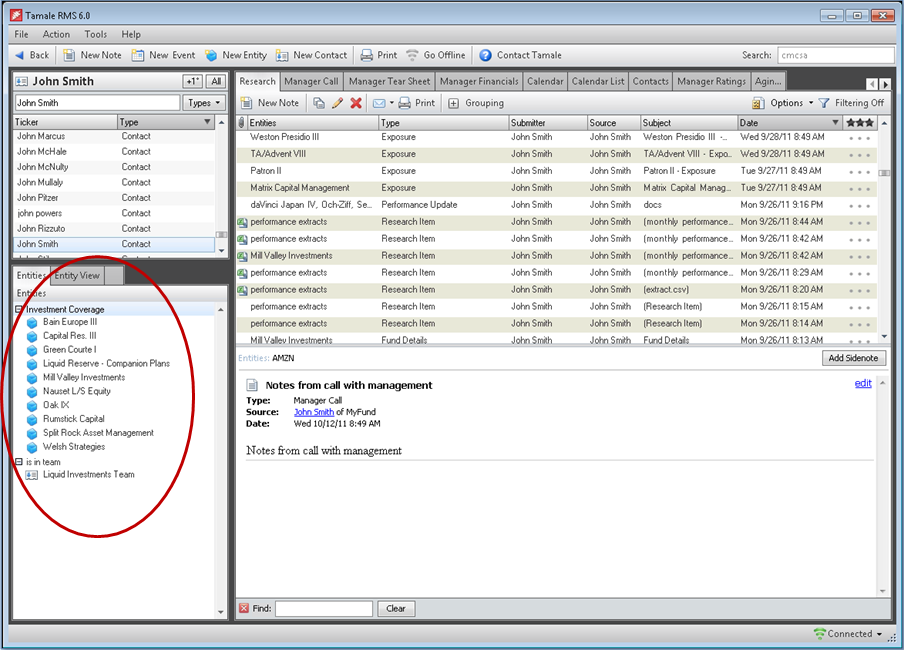
Task: Click the John Smith name filter field
Action: 97,103
